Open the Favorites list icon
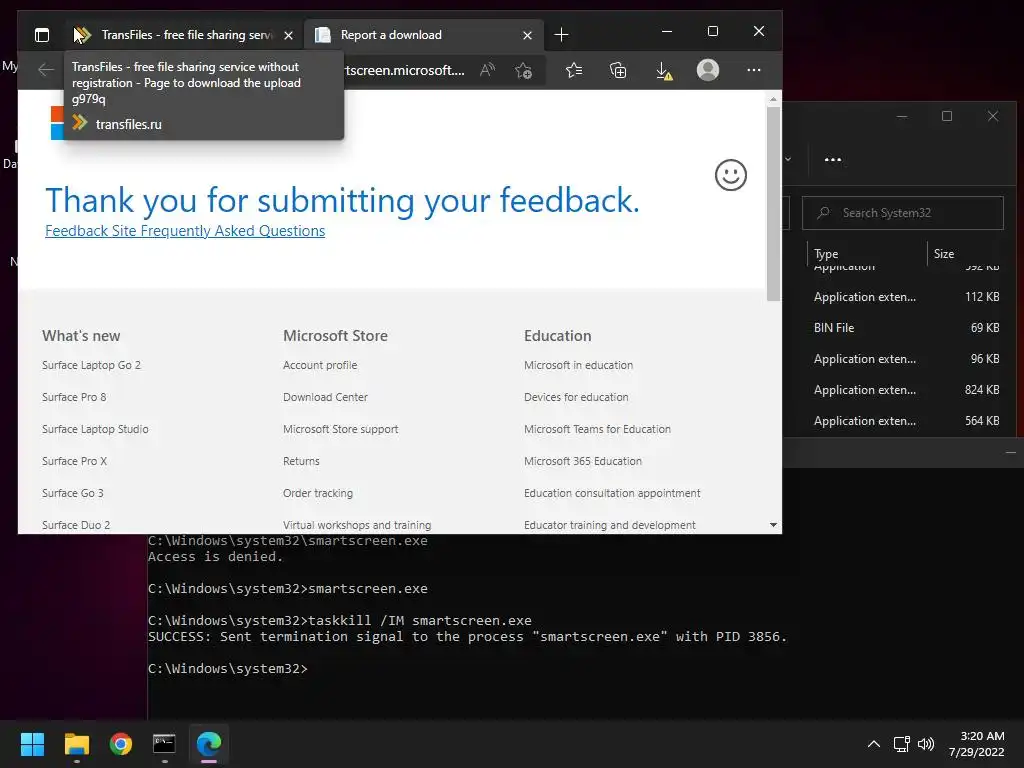1024x768 pixels. pyautogui.click(x=574, y=70)
